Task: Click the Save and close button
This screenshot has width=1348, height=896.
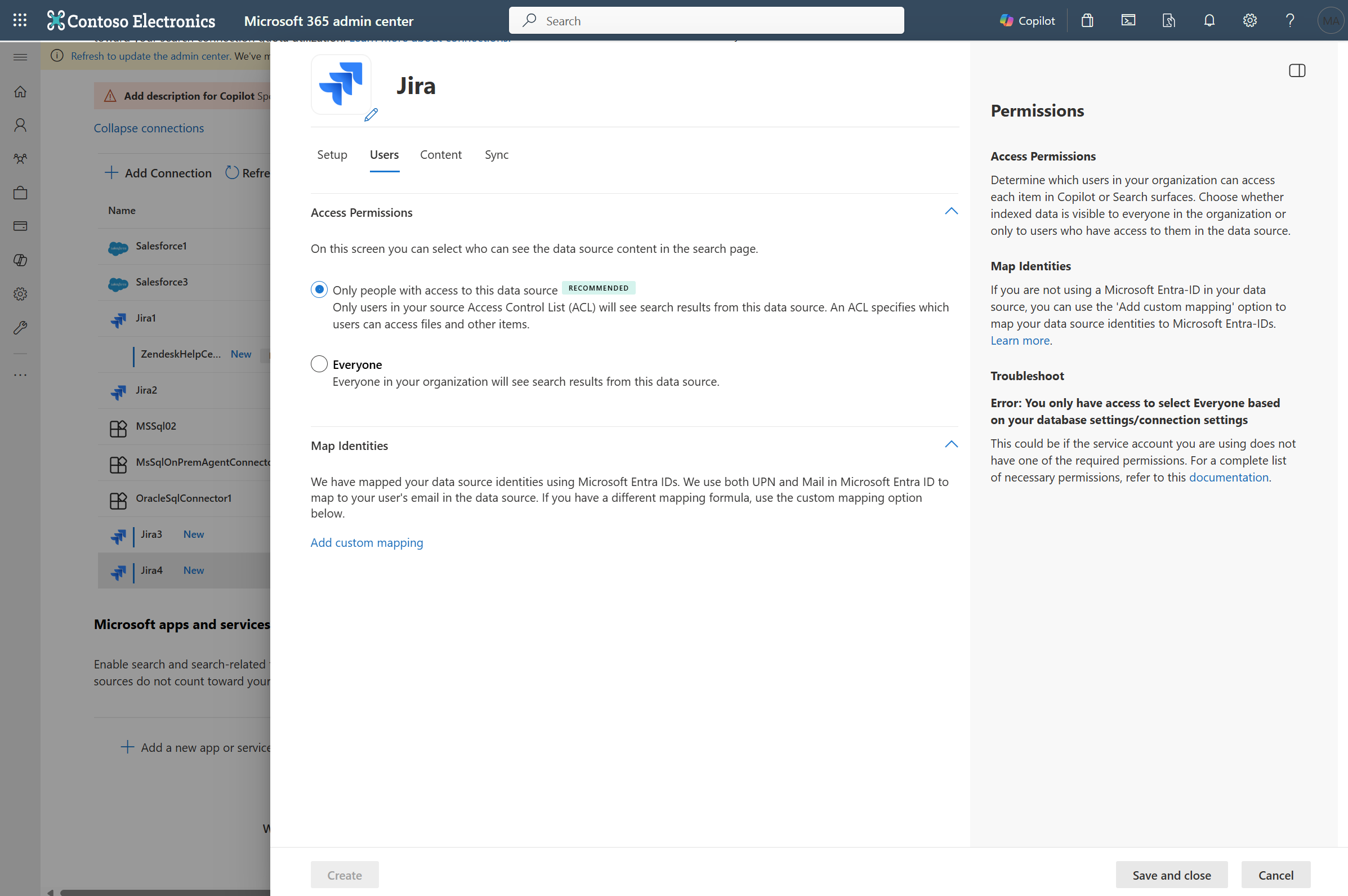Action: point(1171,875)
